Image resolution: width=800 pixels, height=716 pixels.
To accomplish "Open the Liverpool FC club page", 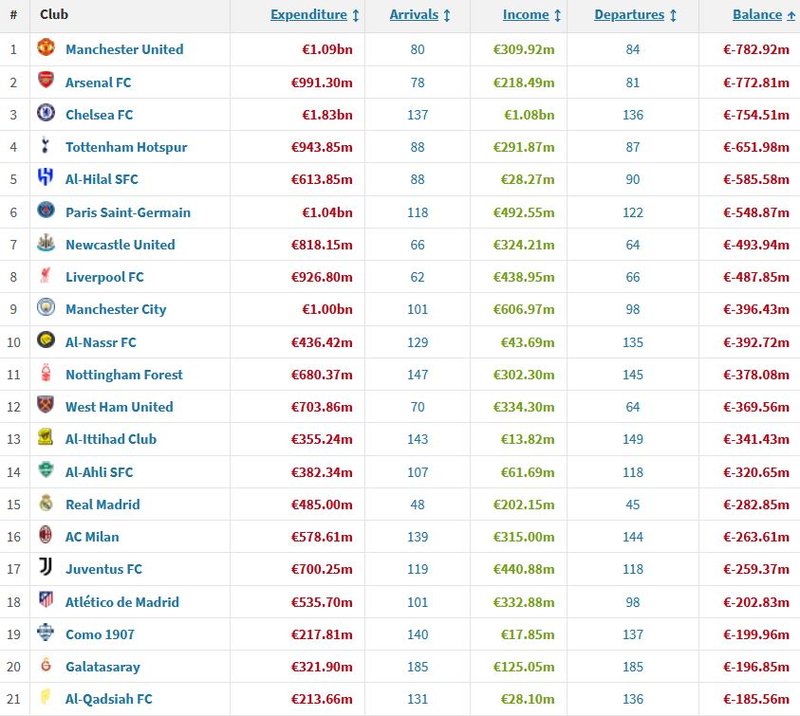I will [x=105, y=277].
